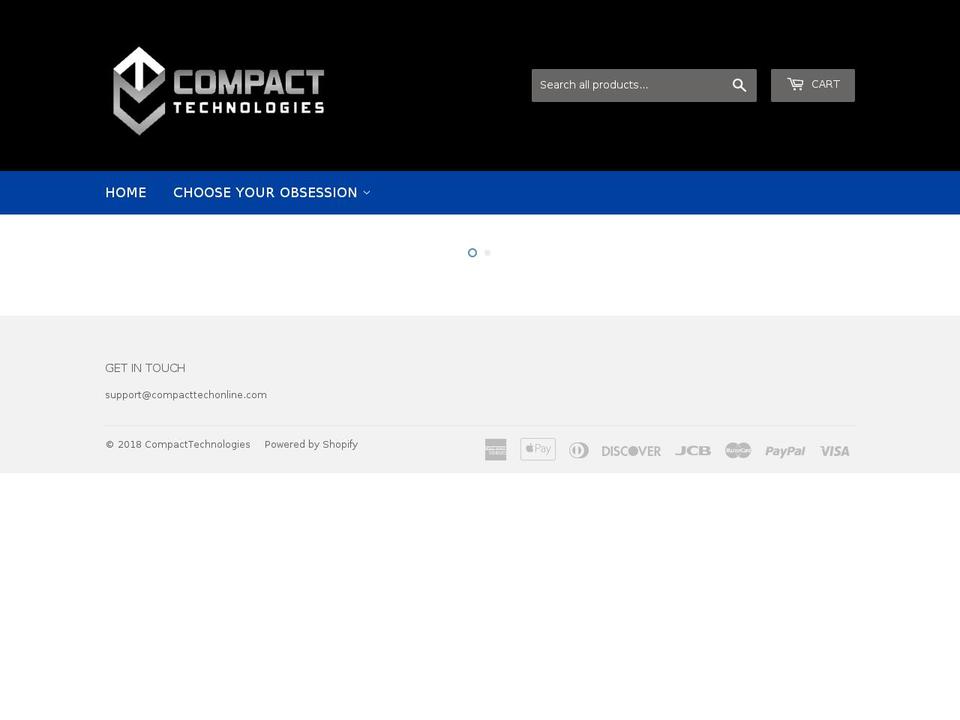Select the first slideshow dot
960x720 pixels.
click(472, 252)
